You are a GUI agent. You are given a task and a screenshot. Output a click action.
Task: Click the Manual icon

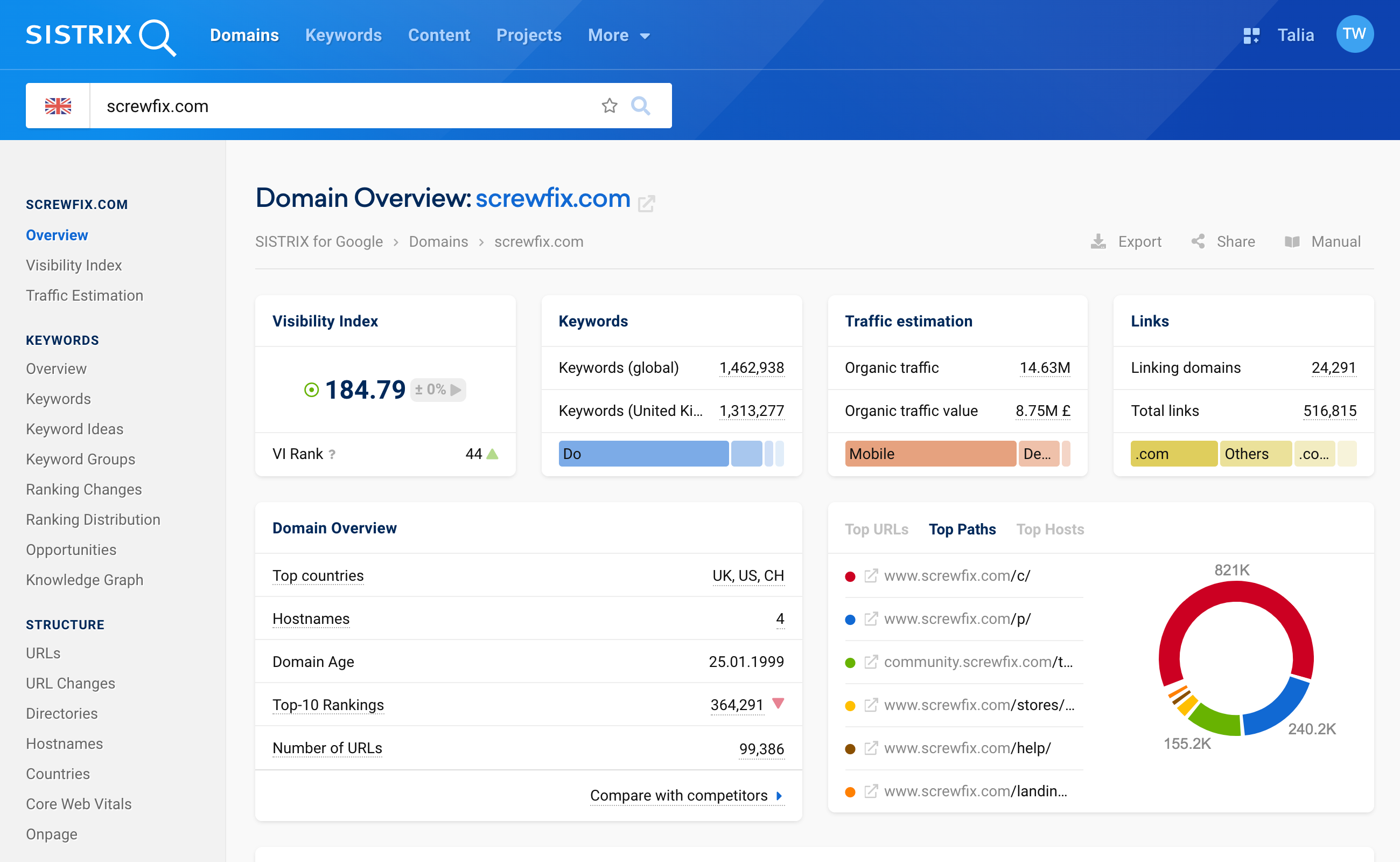(x=1290, y=242)
